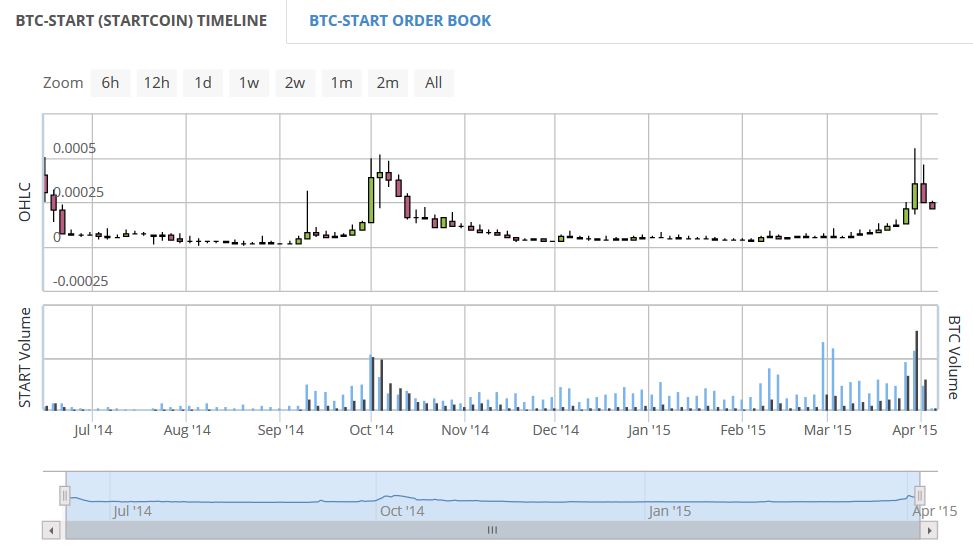
Task: Select the BTC-START (STARTCOIN) TIMELINE tab
Action: (x=141, y=20)
